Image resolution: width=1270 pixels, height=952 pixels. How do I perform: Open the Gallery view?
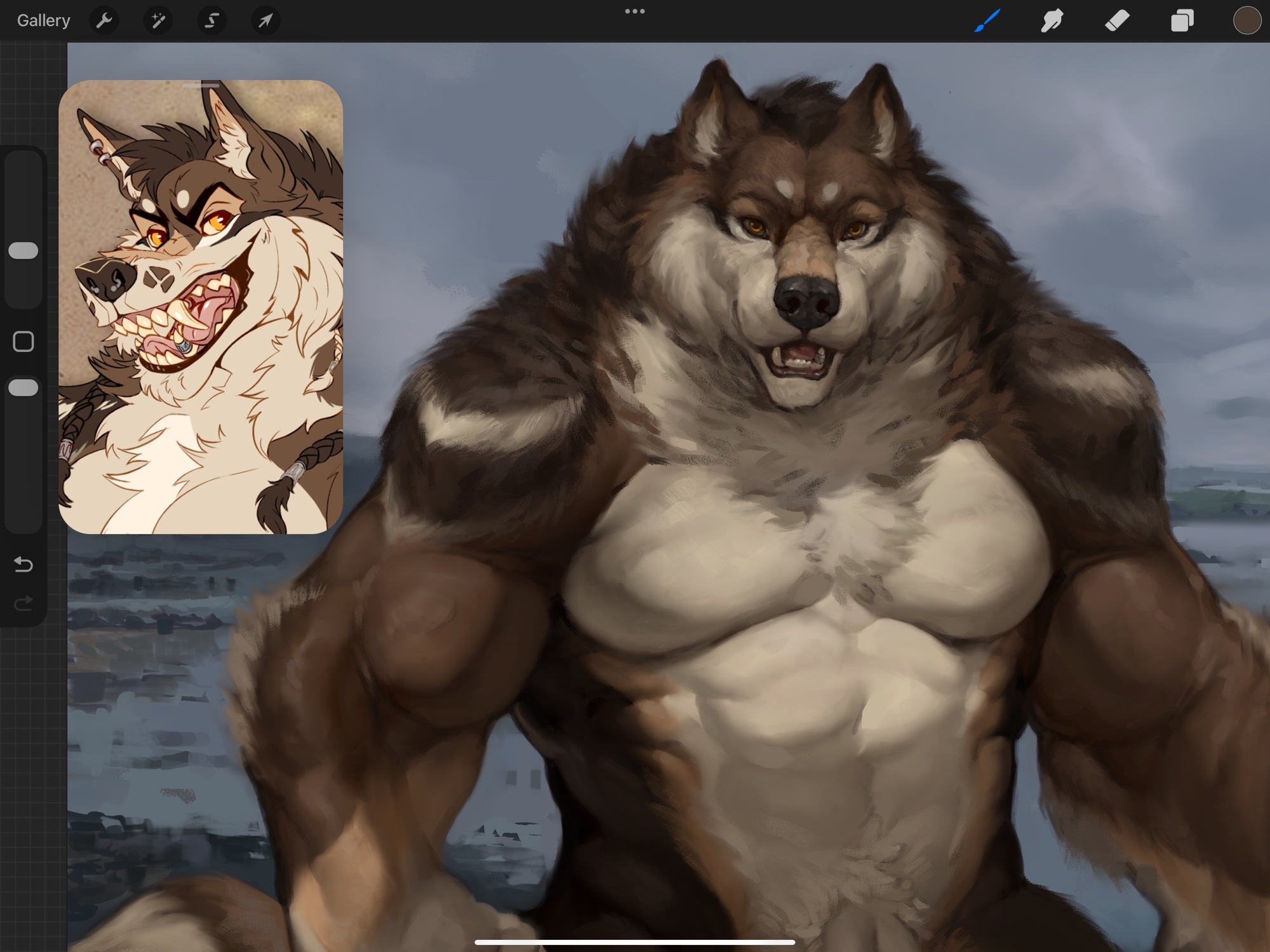pyautogui.click(x=43, y=20)
